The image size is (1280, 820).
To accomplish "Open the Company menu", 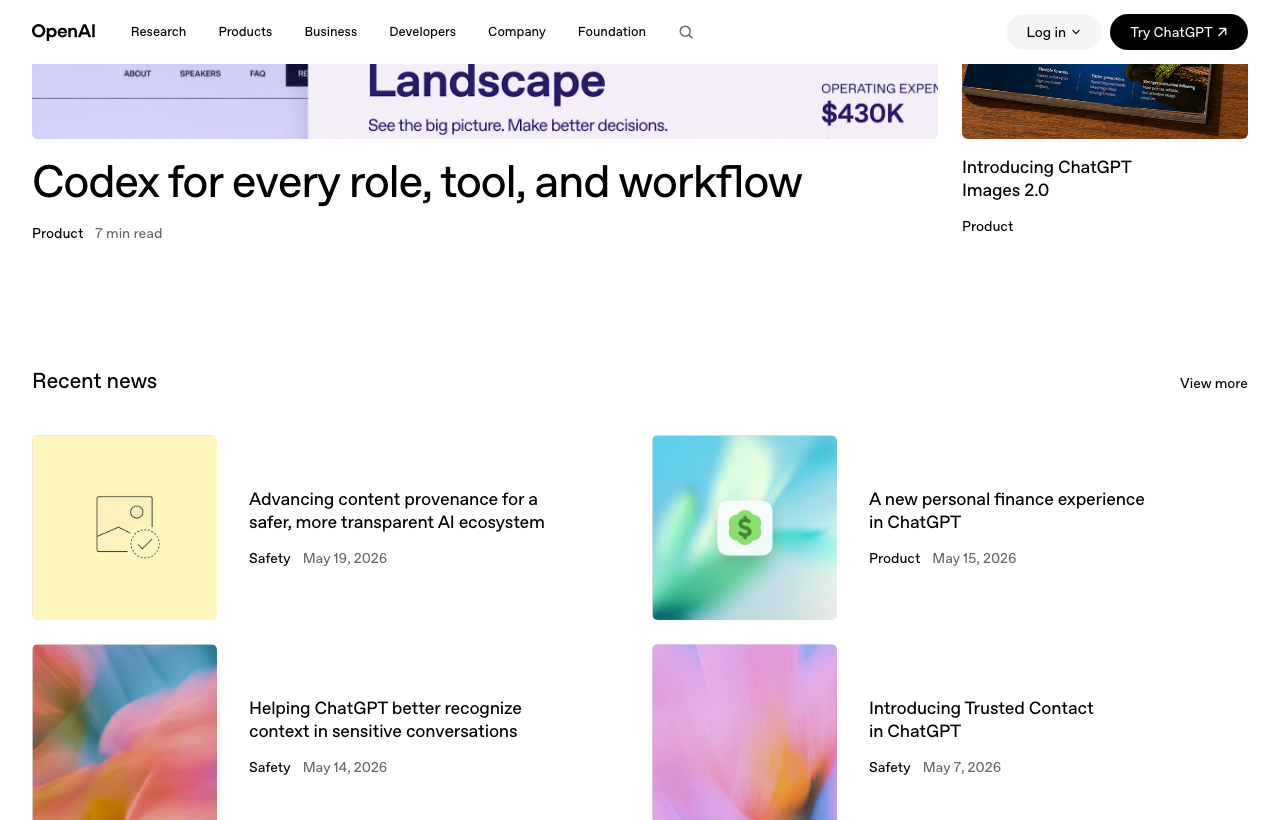I will tap(517, 32).
